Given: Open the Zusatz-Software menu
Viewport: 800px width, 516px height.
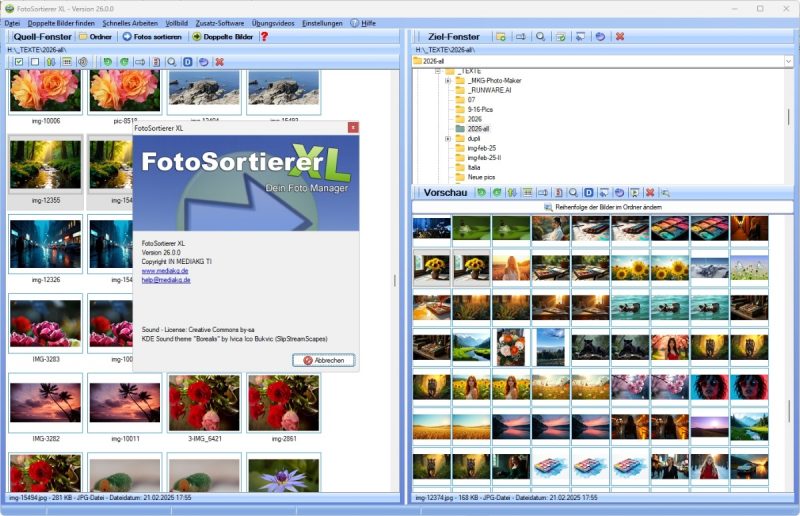Looking at the screenshot, I should pos(220,23).
